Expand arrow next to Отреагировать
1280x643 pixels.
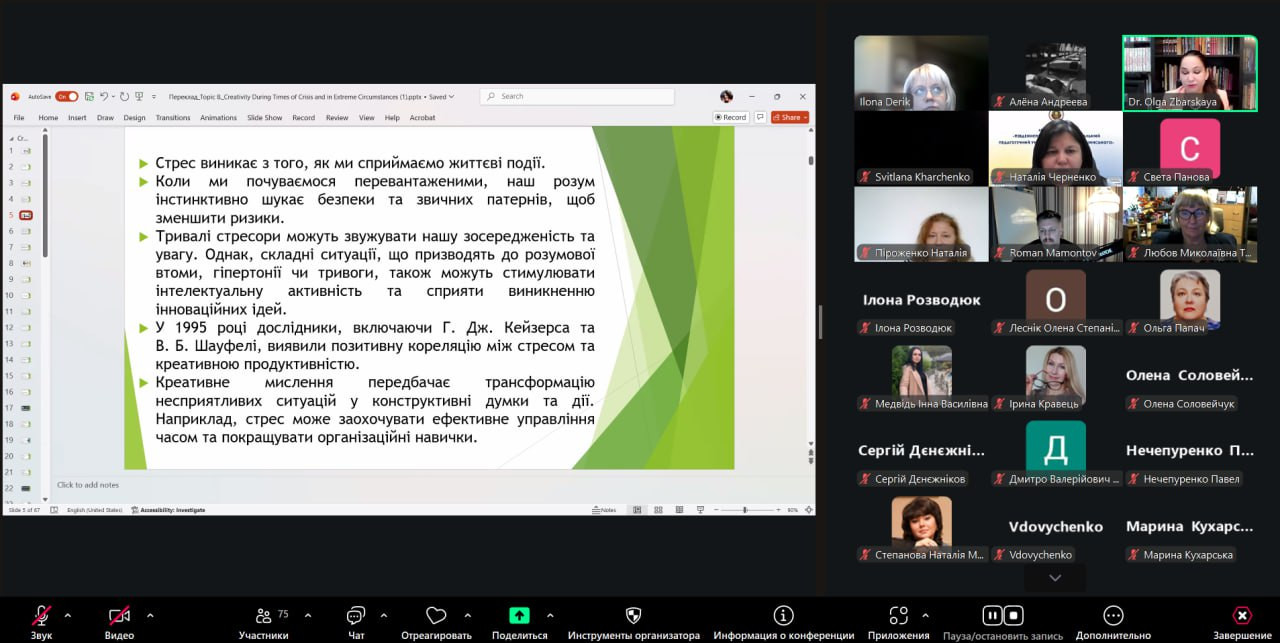(x=468, y=615)
